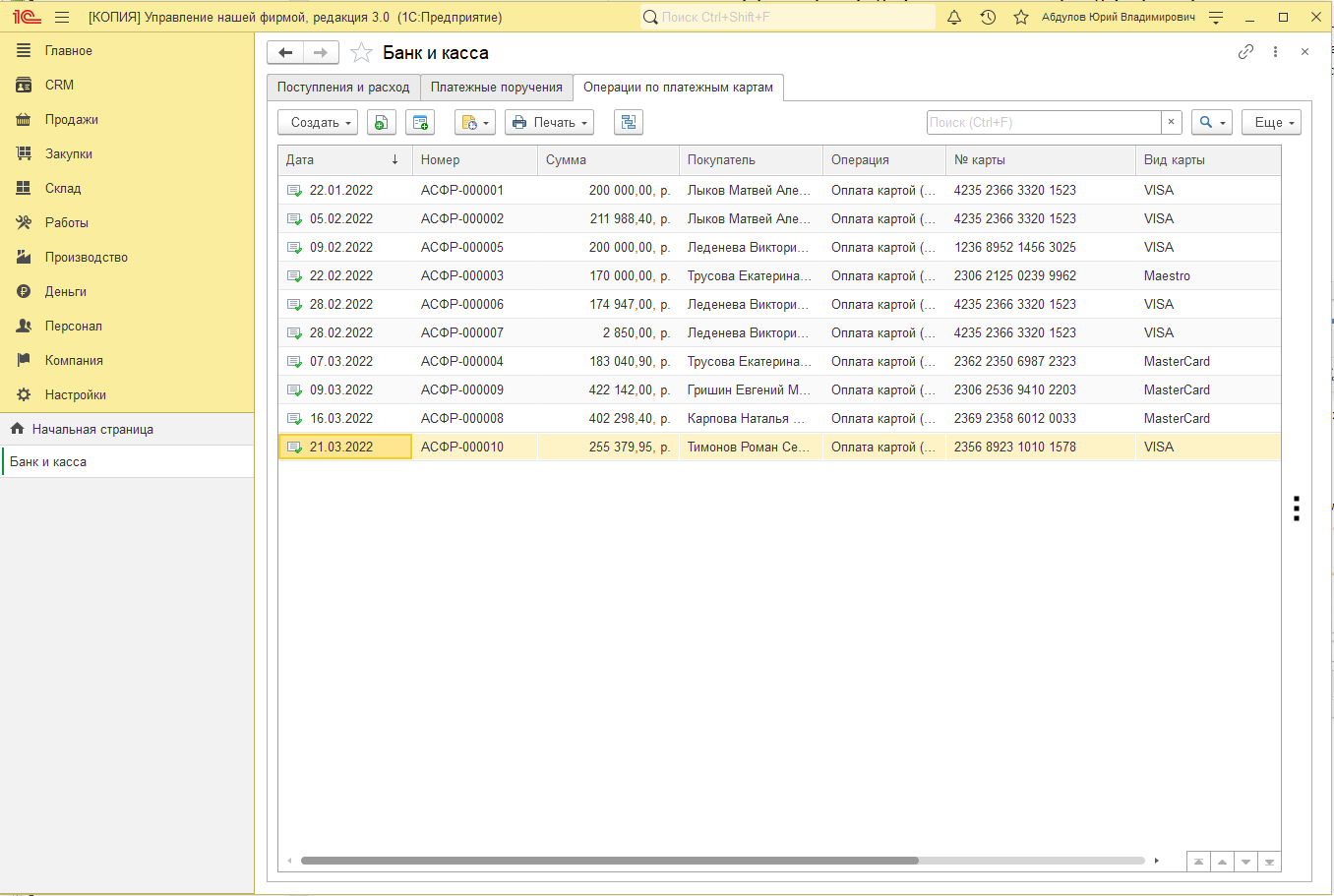The image size is (1334, 896).
Task: Open Продажи section
Action: (x=127, y=119)
